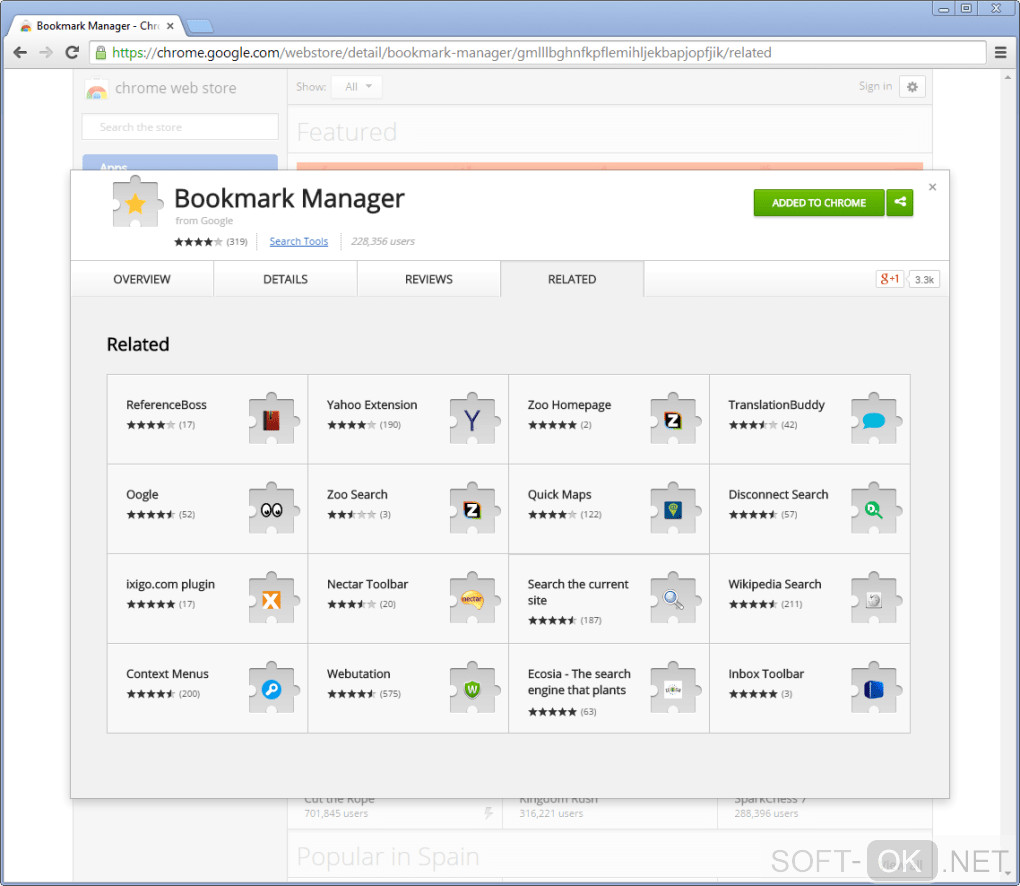Open the ReferenceBoss title

pos(167,405)
